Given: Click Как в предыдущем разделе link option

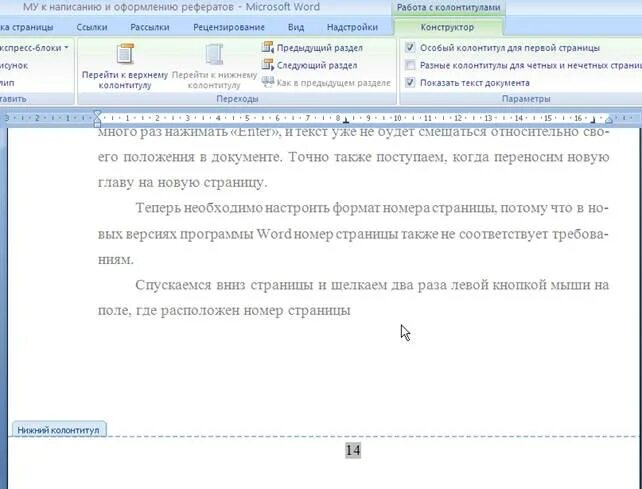Looking at the screenshot, I should tap(326, 83).
